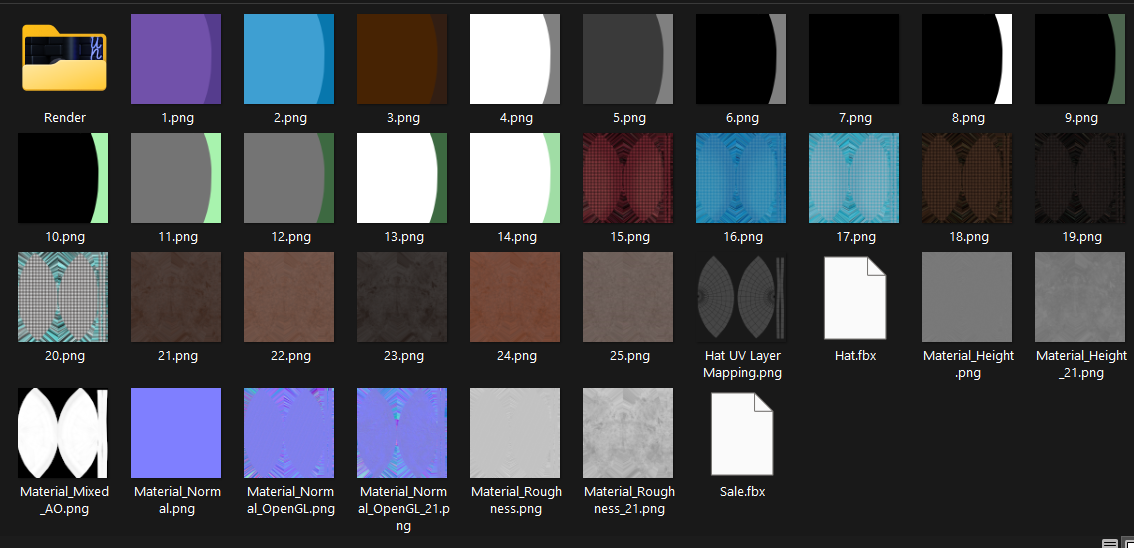Click the Material_Height_21.png thumbnail
The height and width of the screenshot is (548, 1134).
click(1080, 297)
